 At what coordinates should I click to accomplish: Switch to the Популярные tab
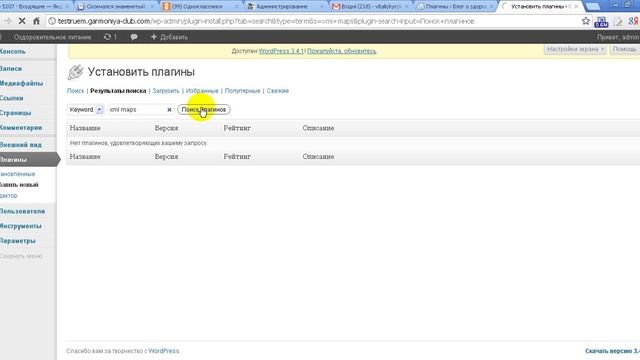[242, 91]
